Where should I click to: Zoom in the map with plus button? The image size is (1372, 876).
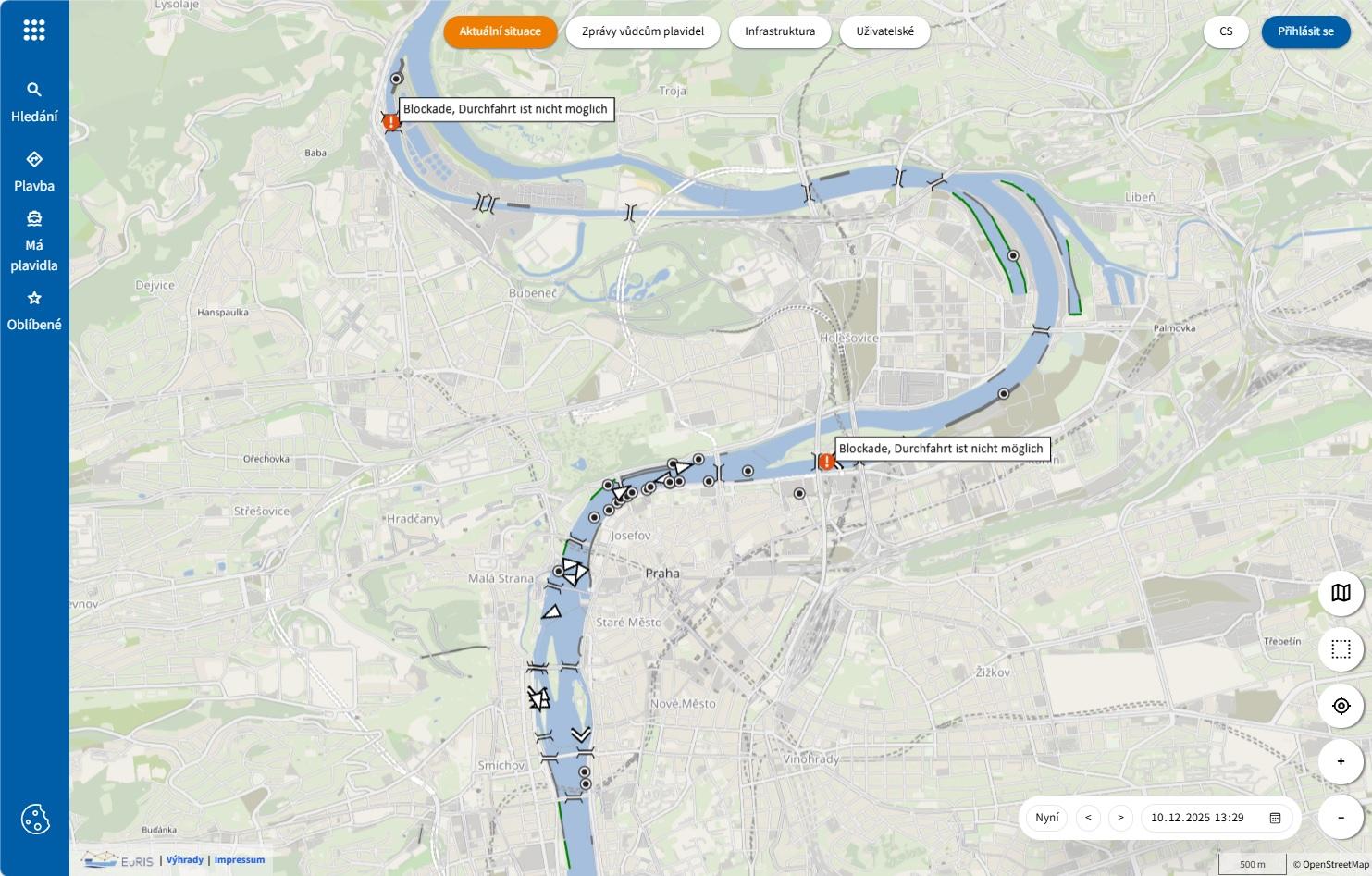click(x=1341, y=761)
